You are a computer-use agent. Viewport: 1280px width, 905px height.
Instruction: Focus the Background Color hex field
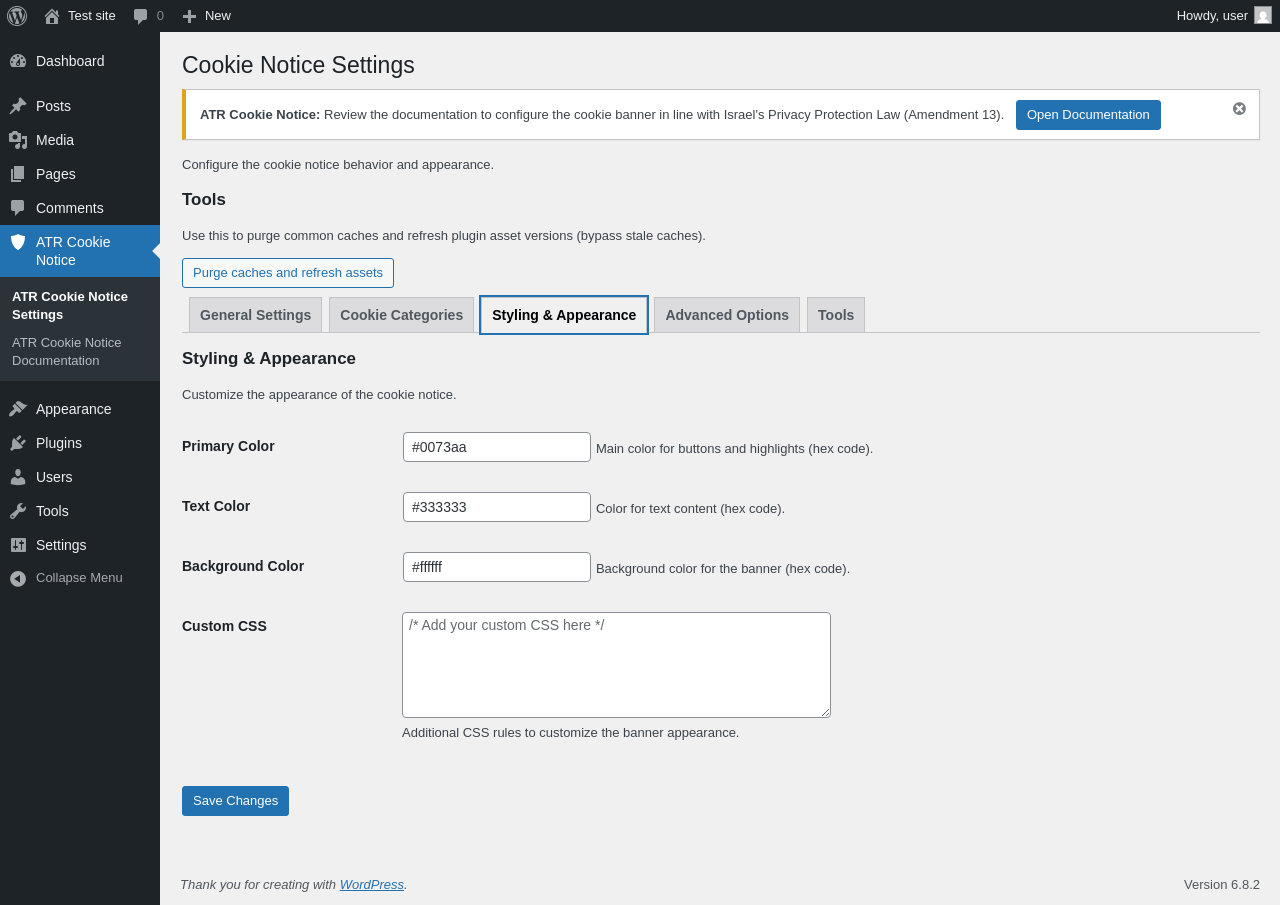[x=497, y=567]
